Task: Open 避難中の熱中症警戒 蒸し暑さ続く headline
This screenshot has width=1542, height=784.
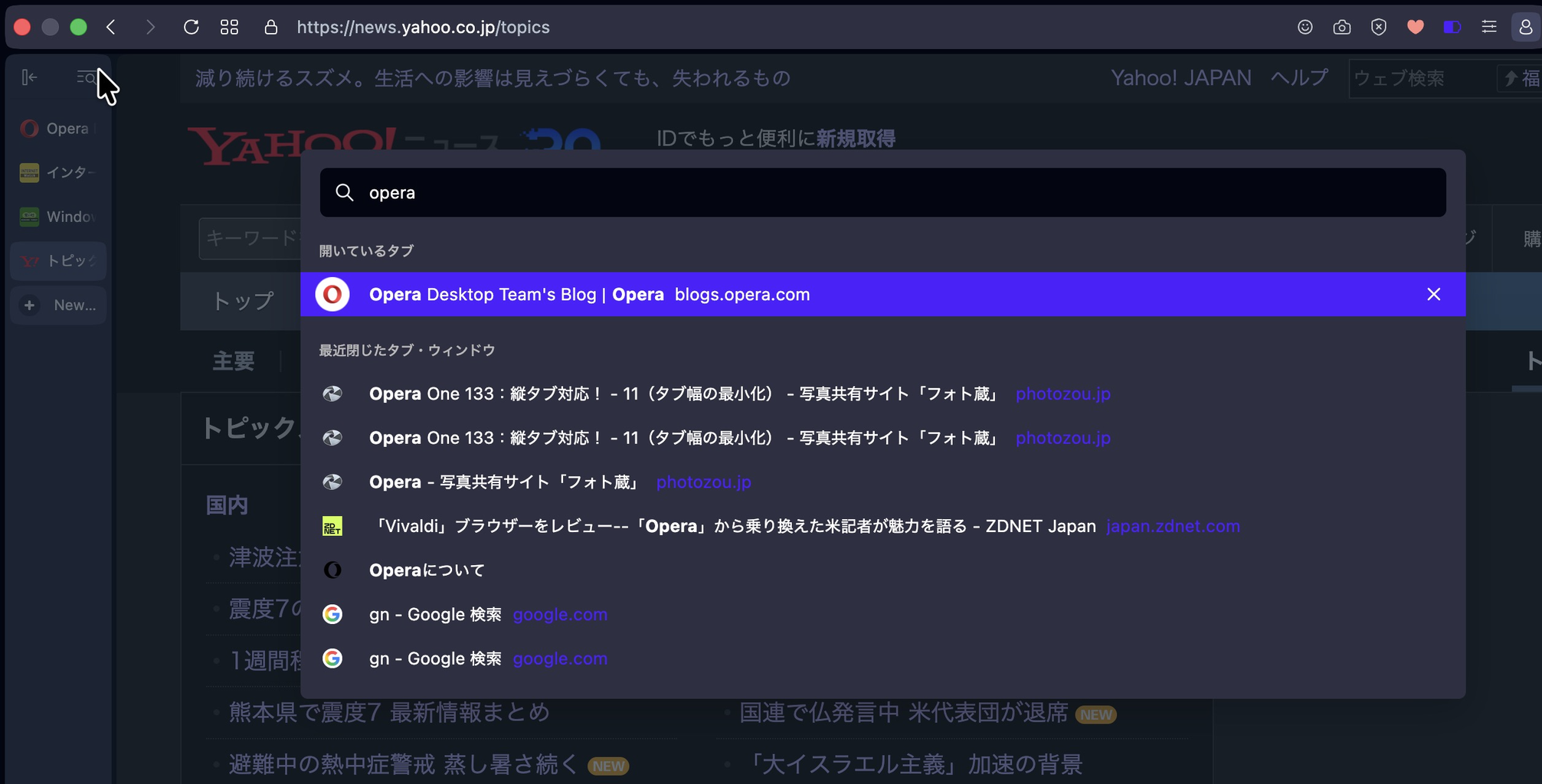Action: click(403, 764)
